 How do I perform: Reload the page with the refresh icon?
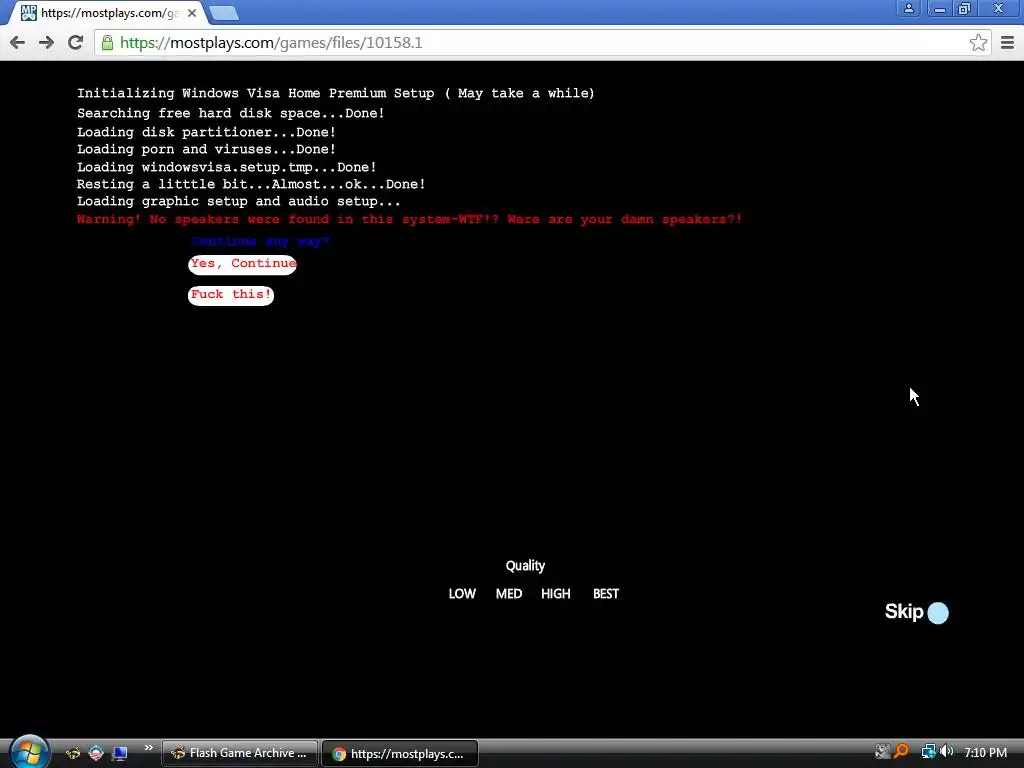click(x=76, y=43)
